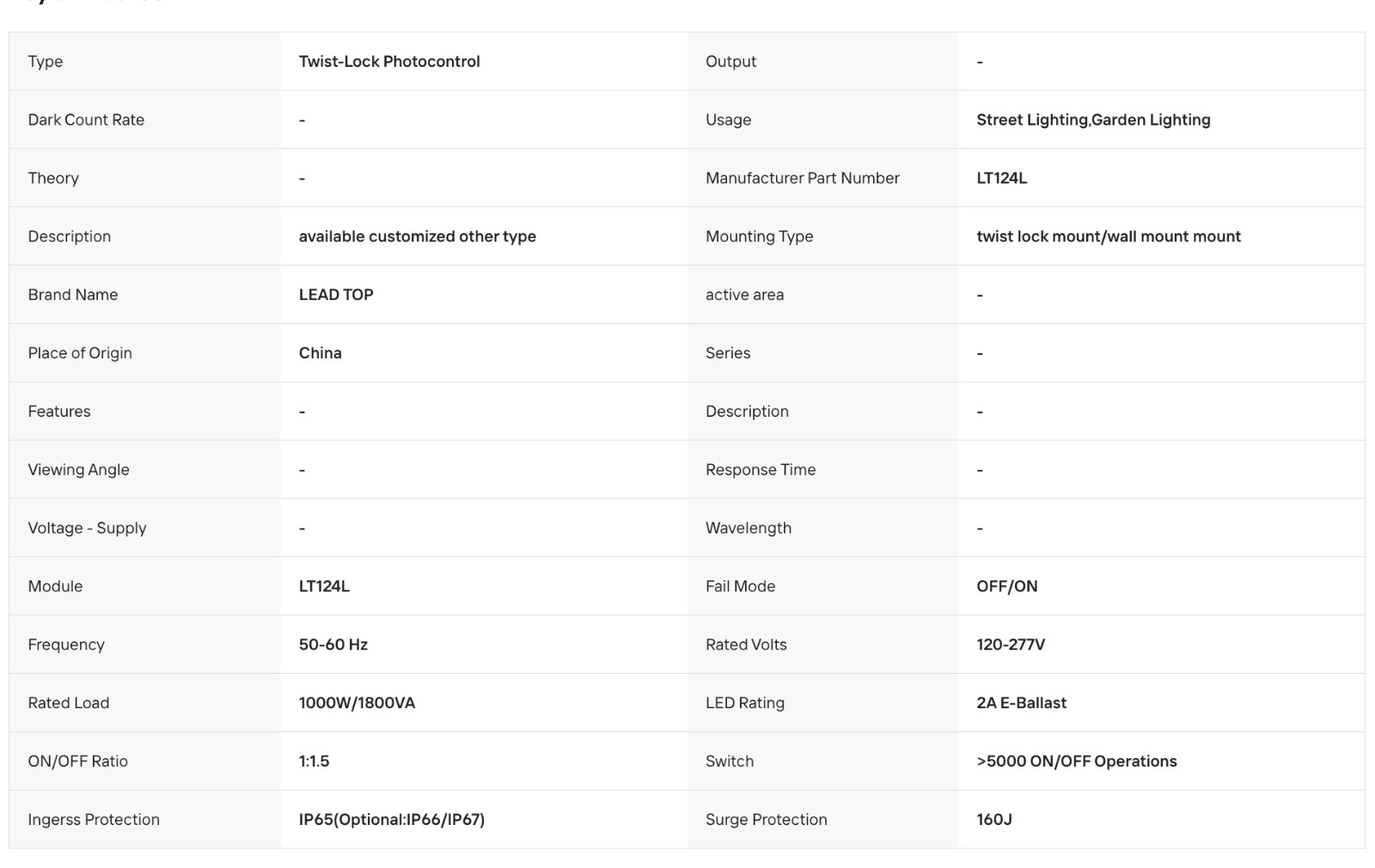Click the OFF/ON fail mode value

[1006, 586]
